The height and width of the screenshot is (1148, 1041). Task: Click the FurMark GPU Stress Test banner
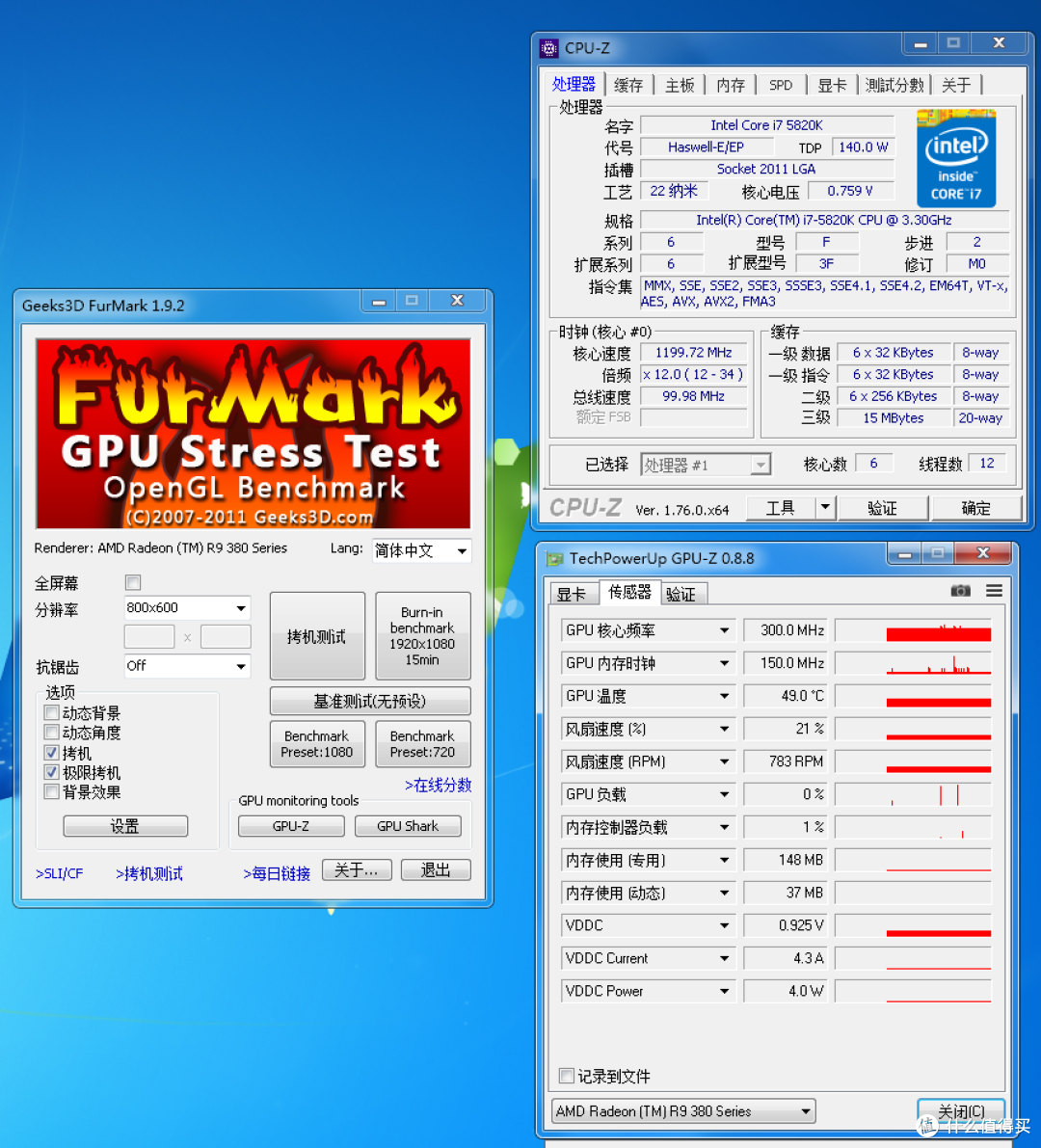click(253, 433)
